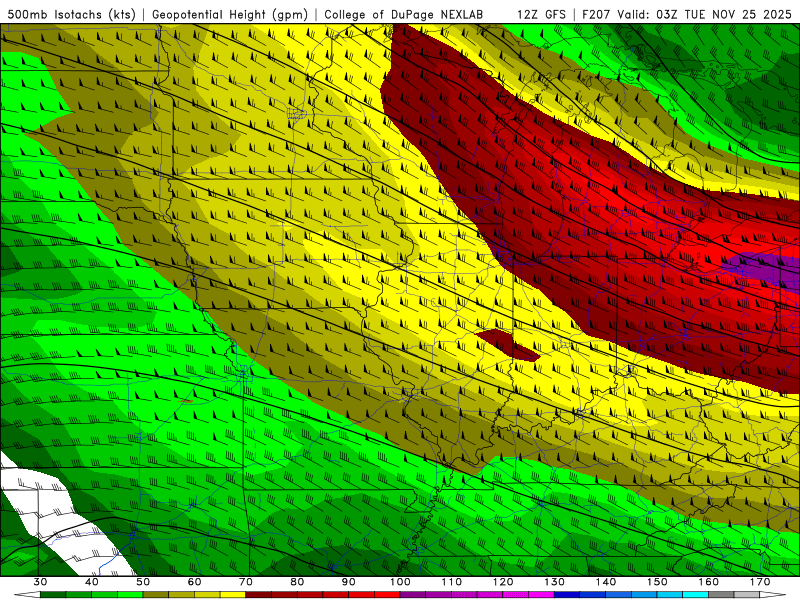Click the 'Geopotential Height (gpm)' title text
This screenshot has height=600, width=800.
(230, 14)
